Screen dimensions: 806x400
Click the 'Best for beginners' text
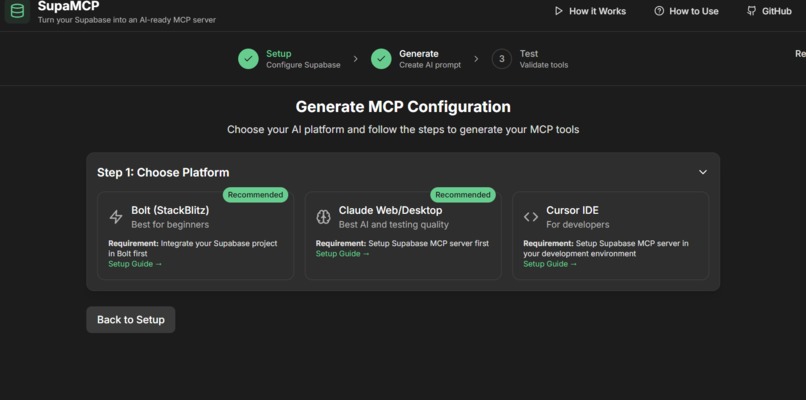pyautogui.click(x=170, y=225)
